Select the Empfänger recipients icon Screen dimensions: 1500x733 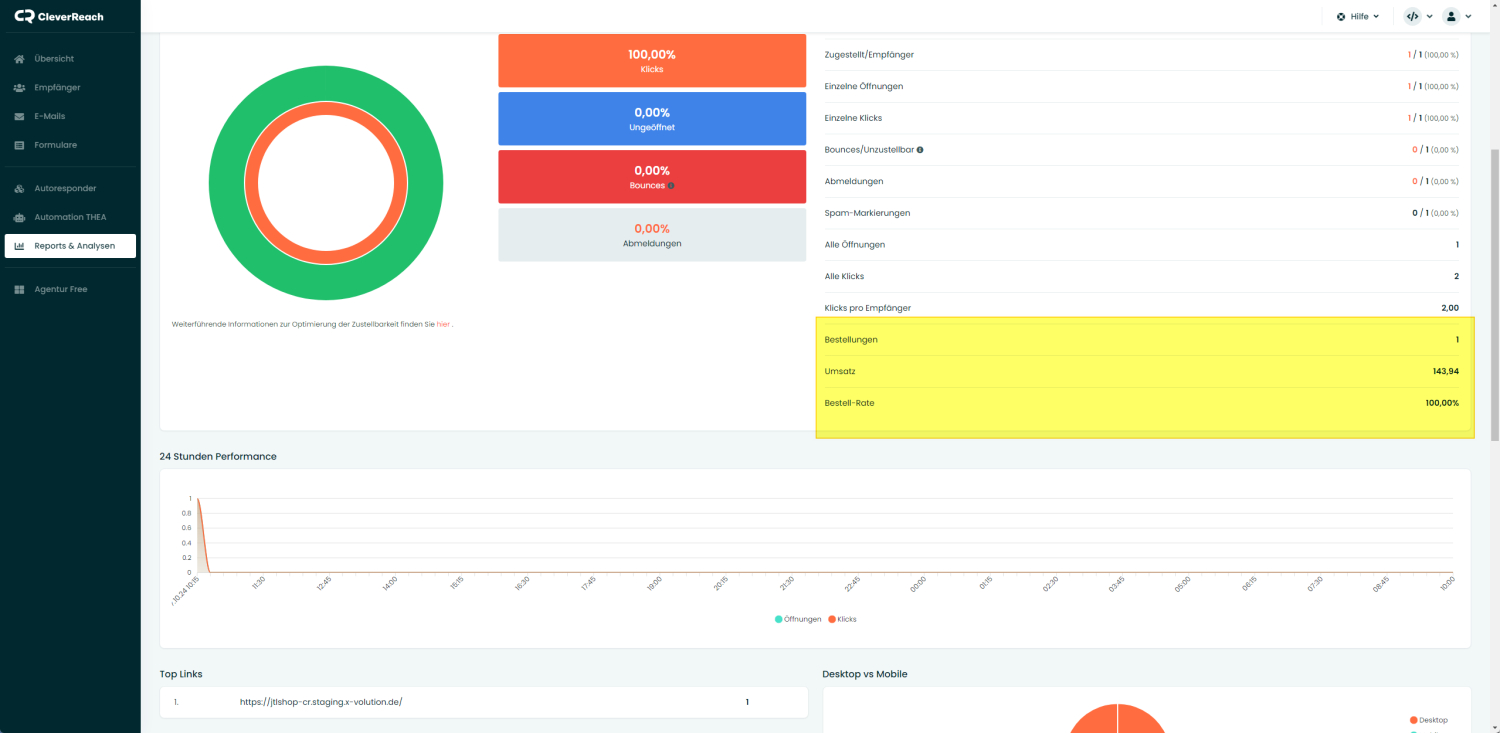pyautogui.click(x=18, y=87)
